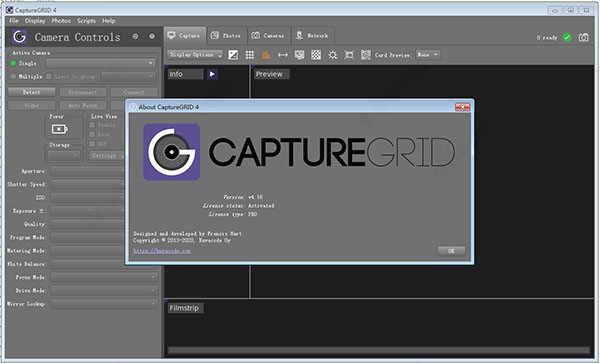Switch to the Capture tab
The height and width of the screenshot is (364, 600).
(x=185, y=36)
